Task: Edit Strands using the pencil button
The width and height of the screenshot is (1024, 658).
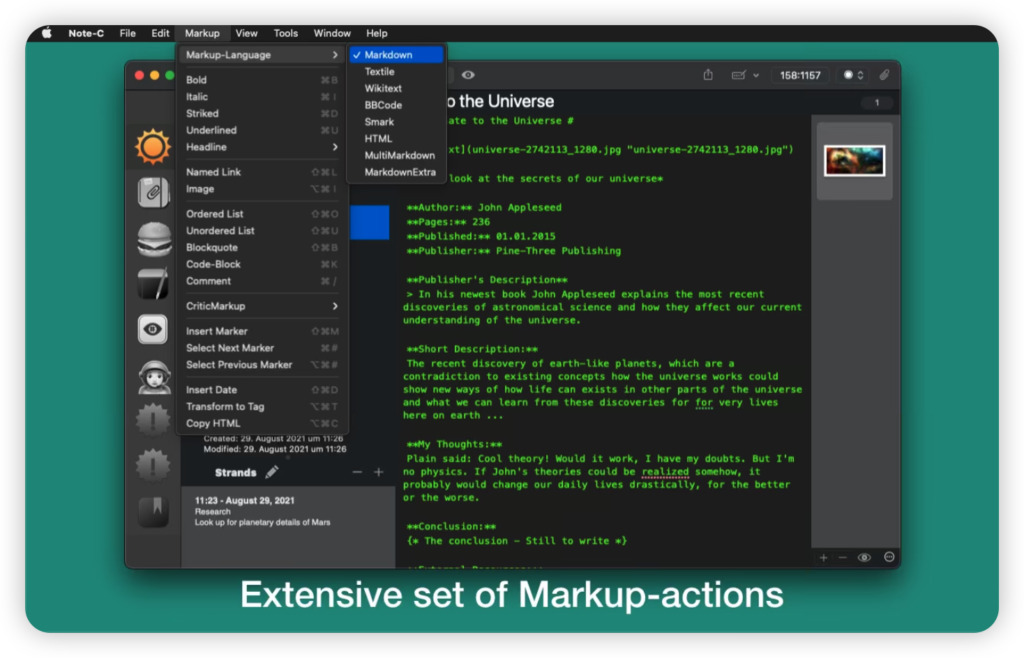Action: tap(273, 472)
